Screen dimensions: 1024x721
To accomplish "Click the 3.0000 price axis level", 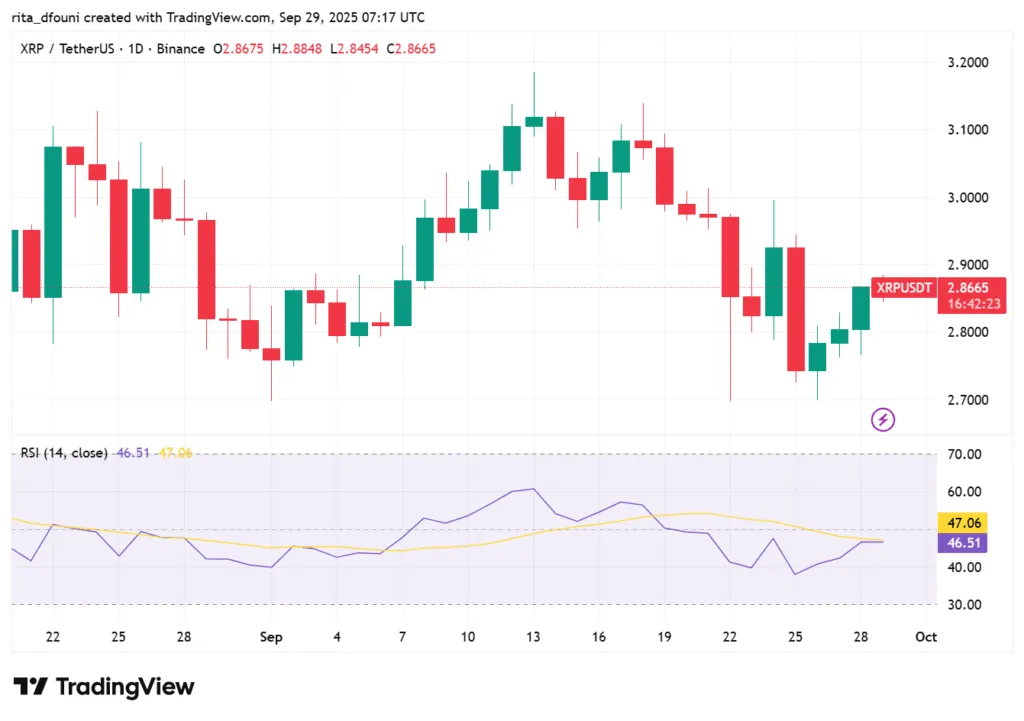I will coord(966,197).
